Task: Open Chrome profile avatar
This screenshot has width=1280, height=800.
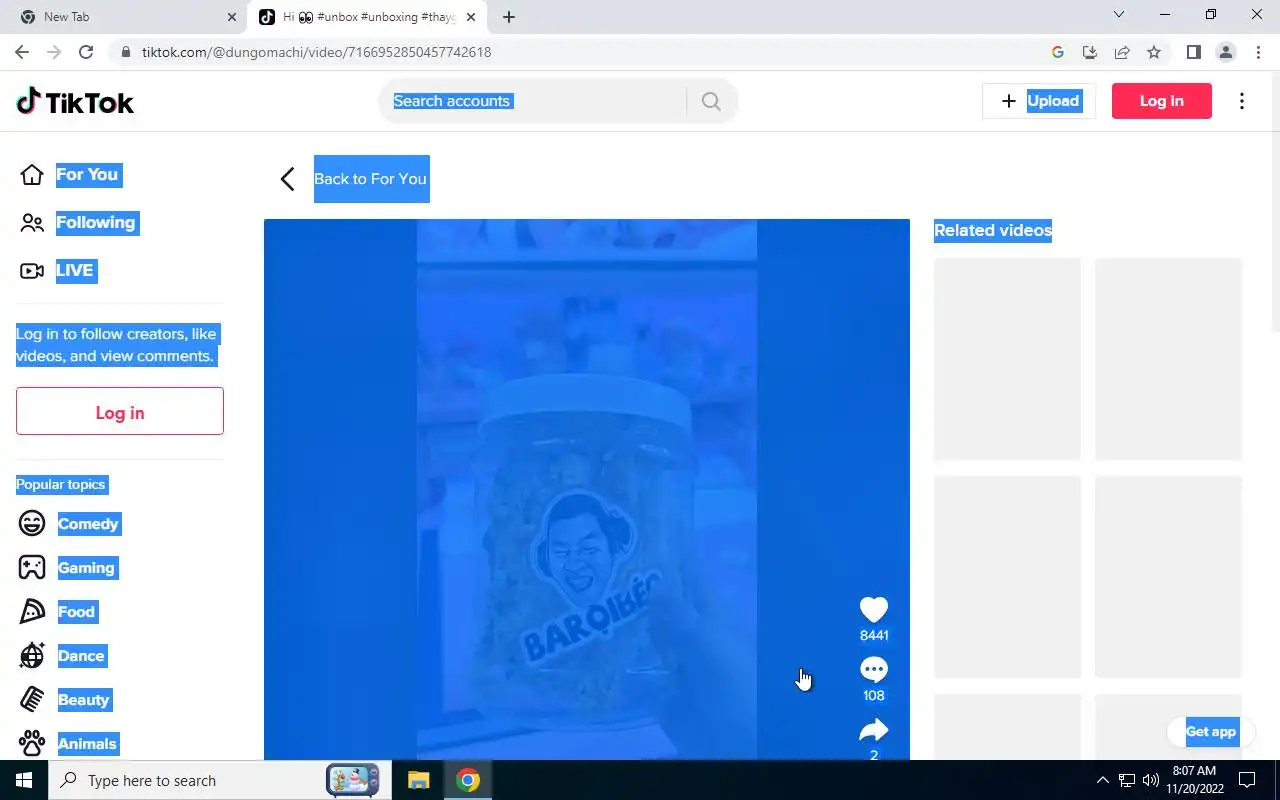Action: tap(1225, 52)
